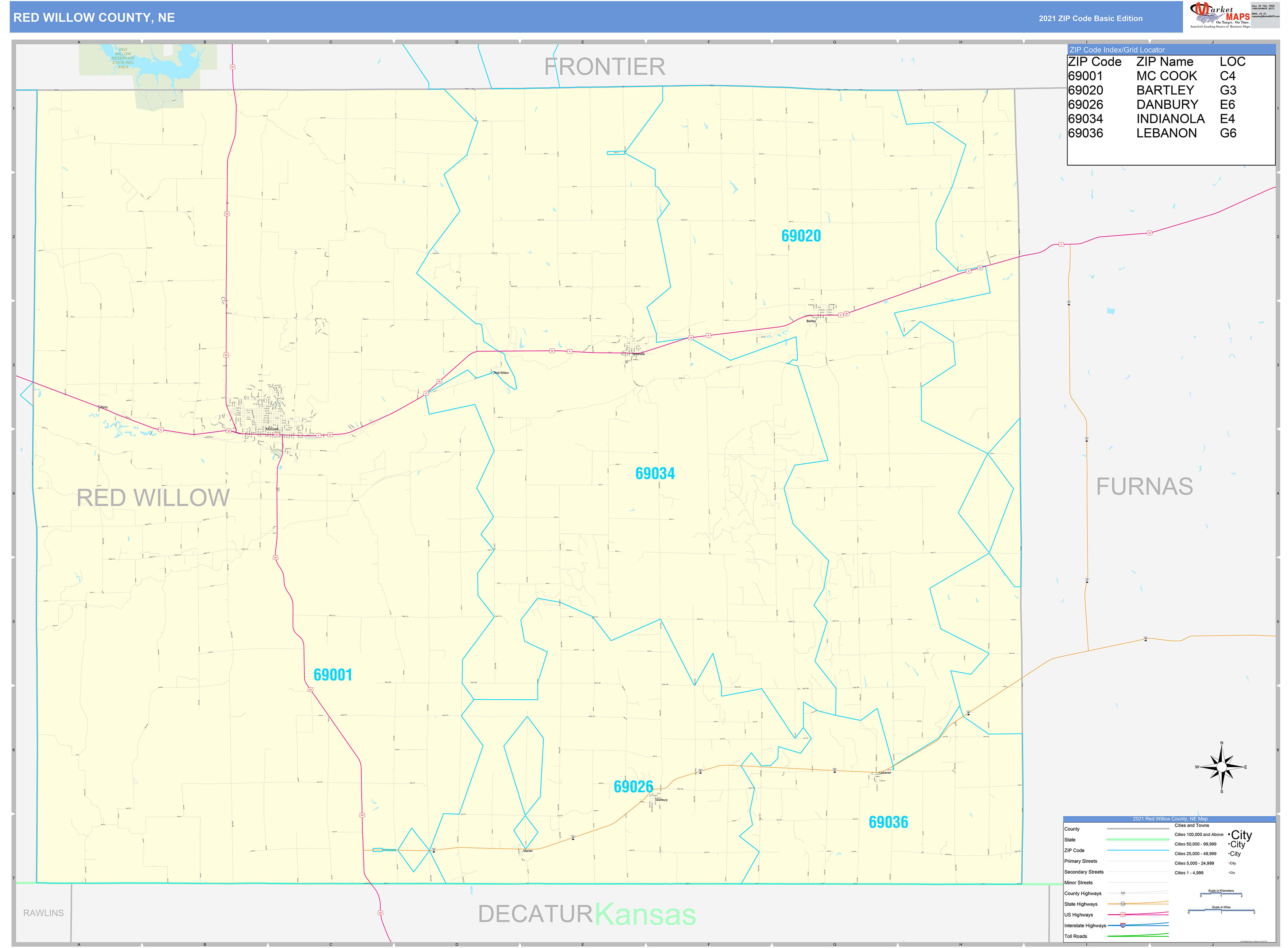
Task: Toggle the Cities 5,000 - 24,999 marker
Action: point(1232,863)
